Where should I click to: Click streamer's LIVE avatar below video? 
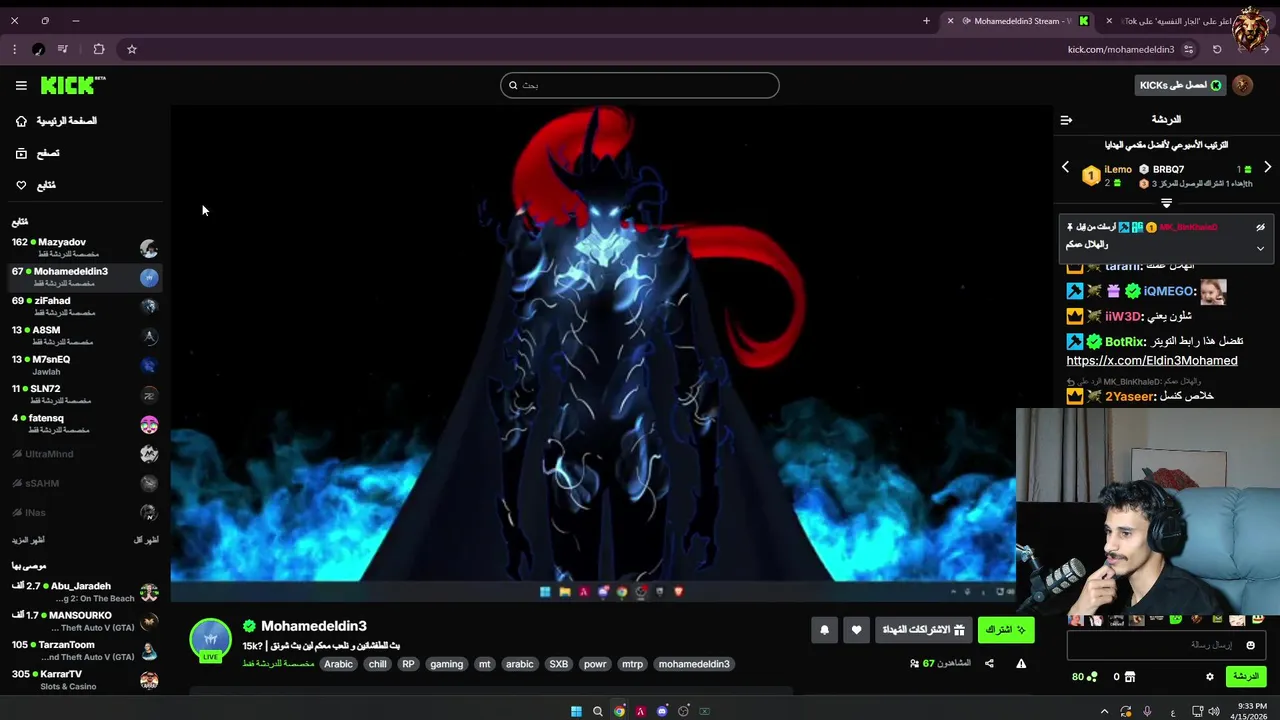[210, 641]
